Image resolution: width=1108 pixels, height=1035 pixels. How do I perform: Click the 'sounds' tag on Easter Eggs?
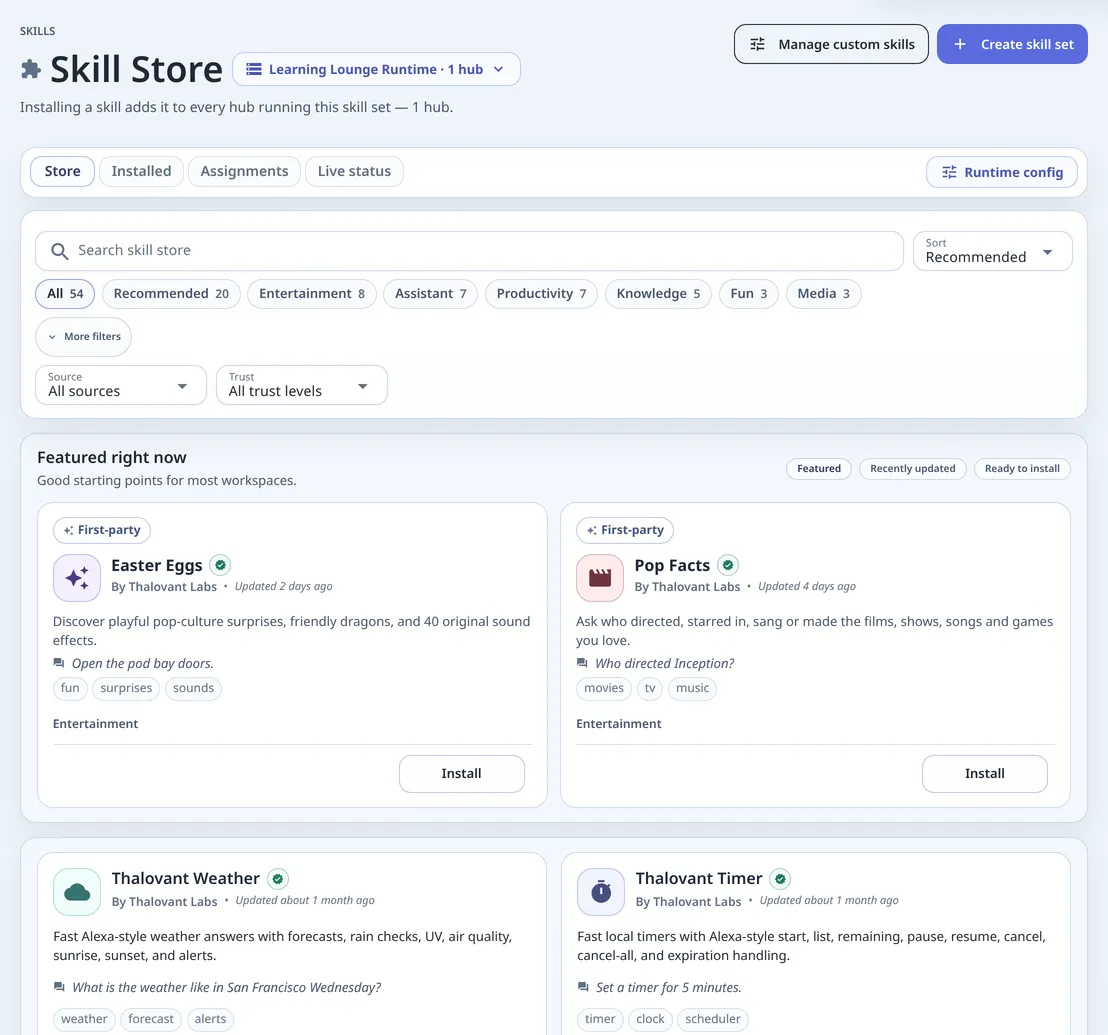193,688
